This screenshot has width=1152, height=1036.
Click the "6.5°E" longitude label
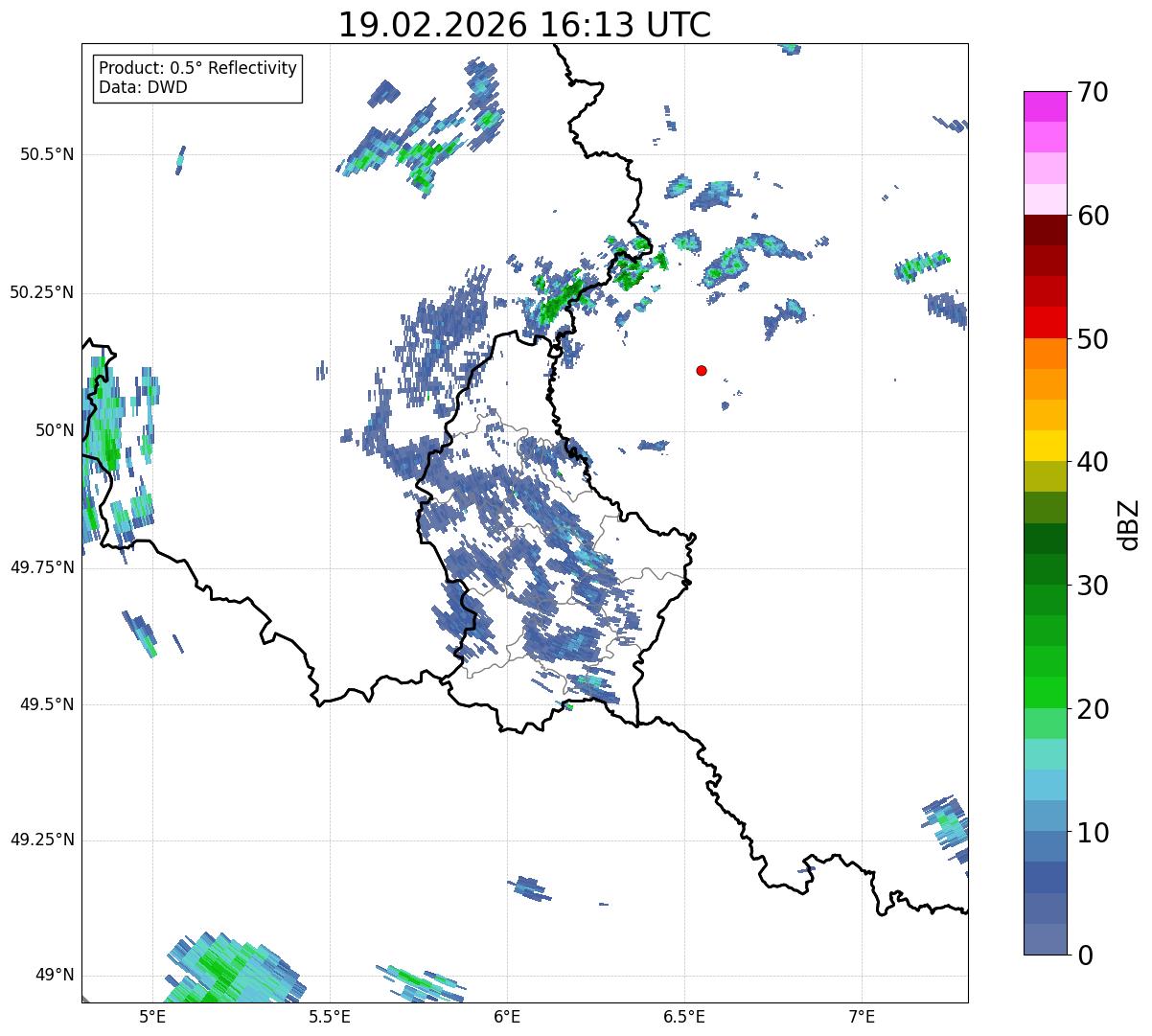[684, 1016]
